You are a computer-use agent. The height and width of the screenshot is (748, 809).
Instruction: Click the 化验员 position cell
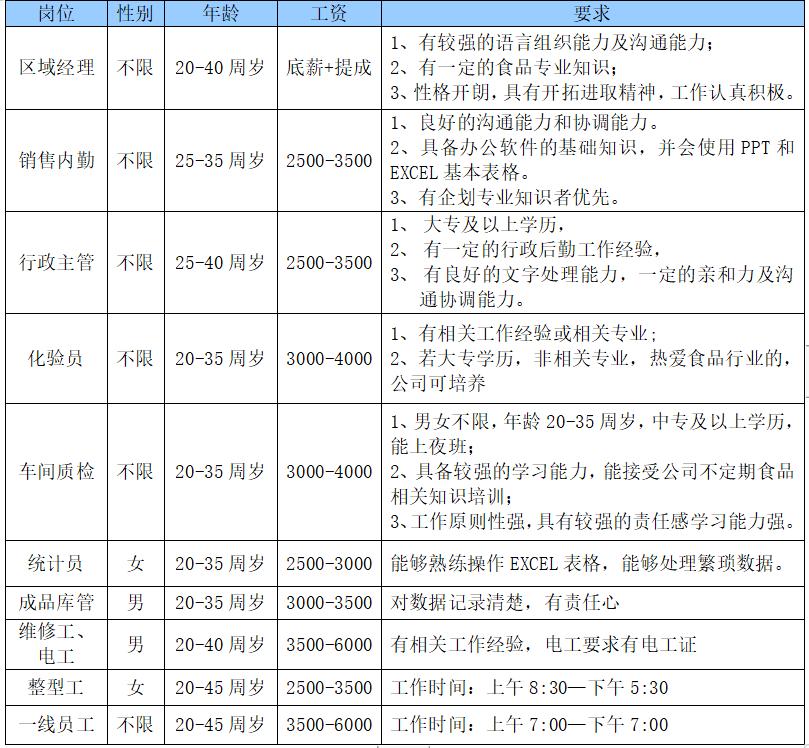click(x=56, y=358)
